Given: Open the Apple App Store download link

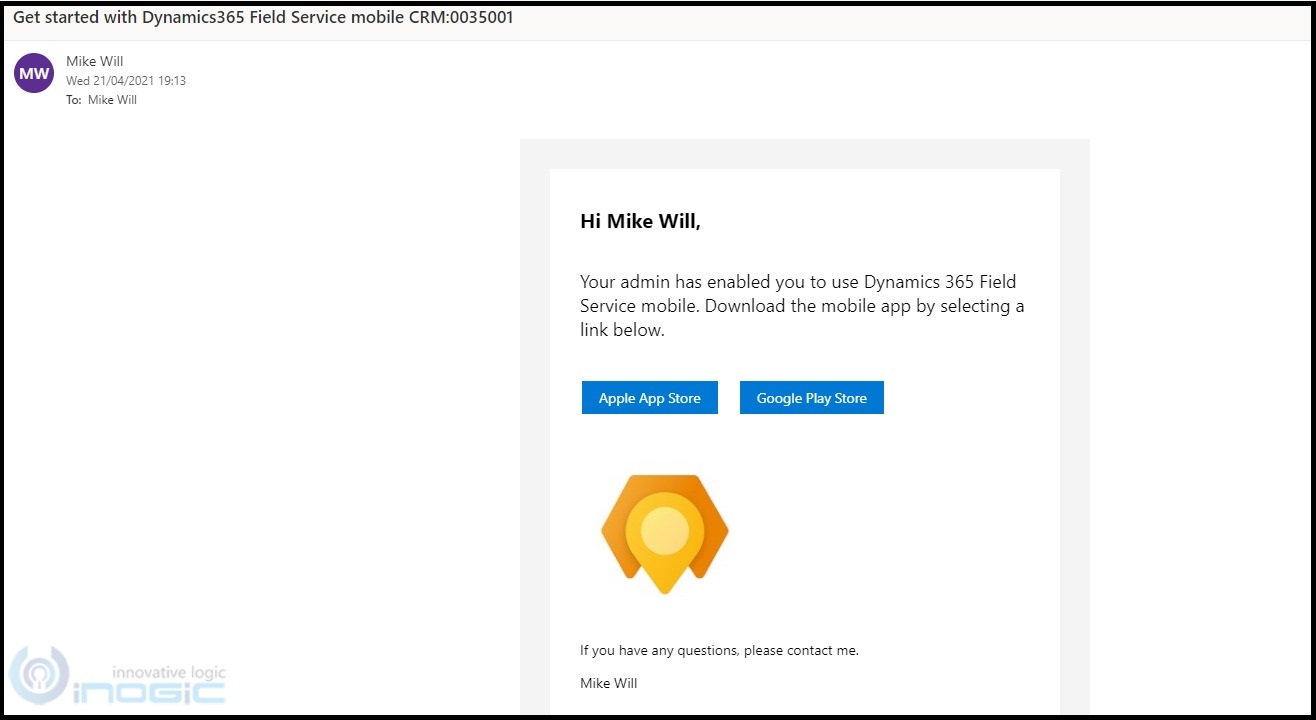Looking at the screenshot, I should (650, 398).
